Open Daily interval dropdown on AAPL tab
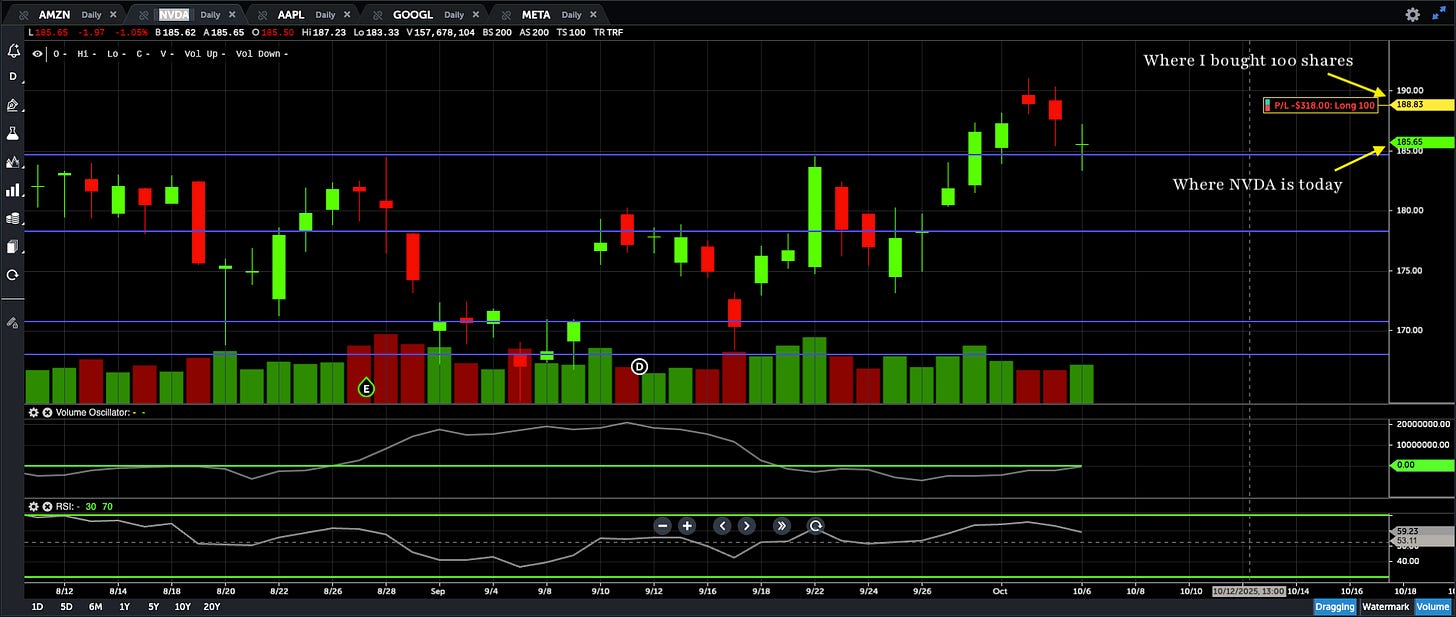The height and width of the screenshot is (617, 1456). coord(325,15)
